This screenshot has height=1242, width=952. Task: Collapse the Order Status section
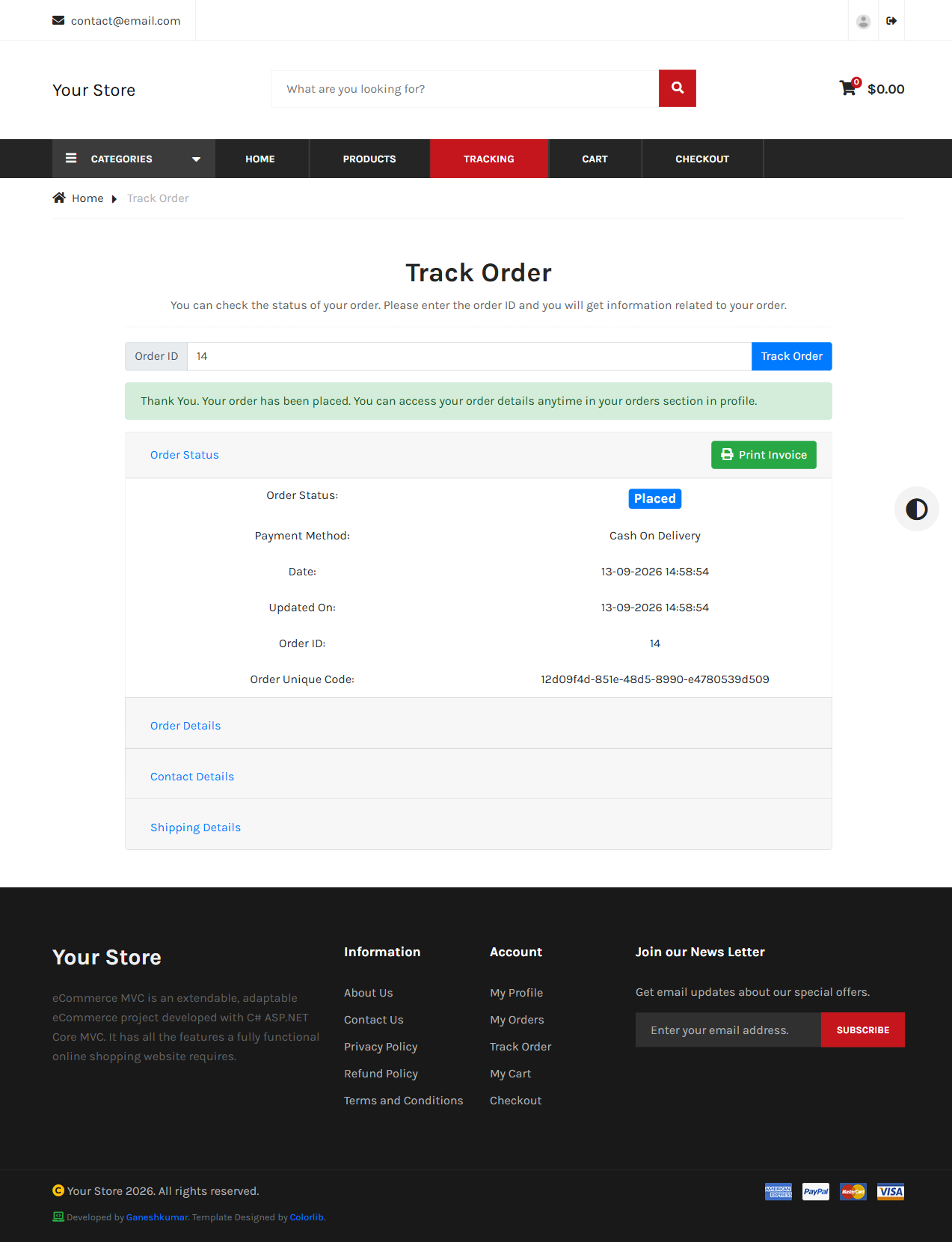click(185, 455)
